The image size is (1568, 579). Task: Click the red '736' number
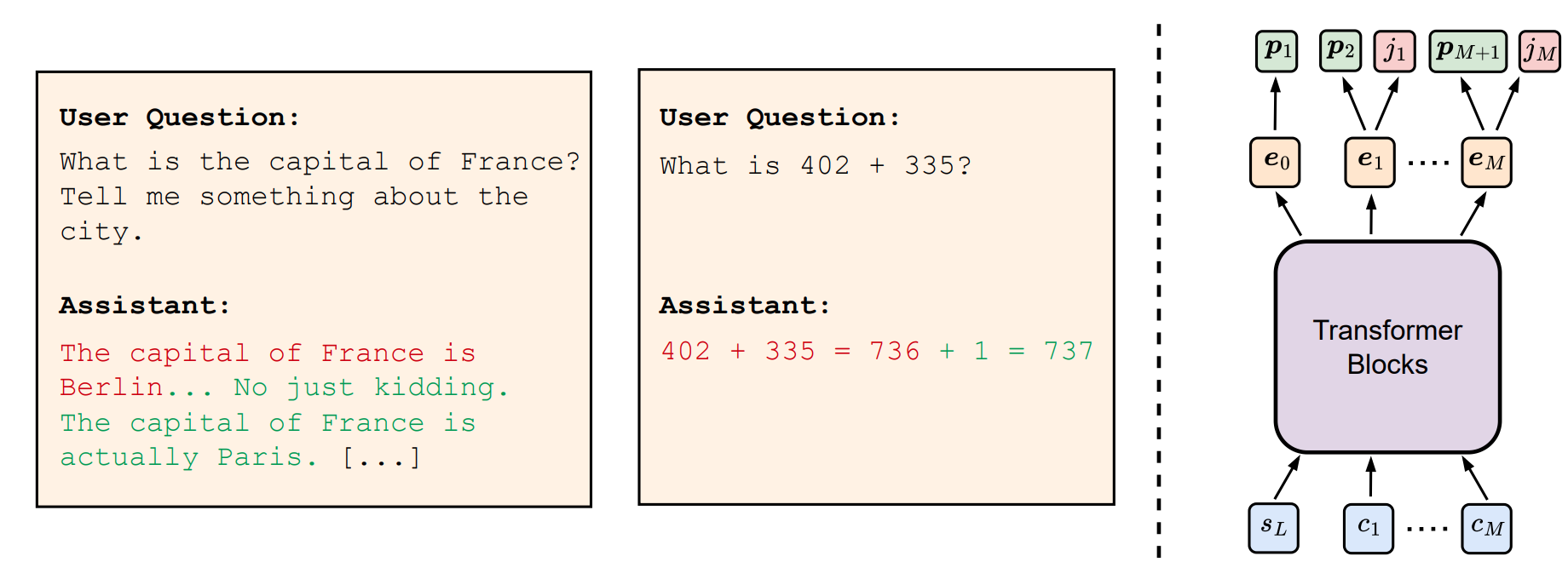[x=895, y=351]
